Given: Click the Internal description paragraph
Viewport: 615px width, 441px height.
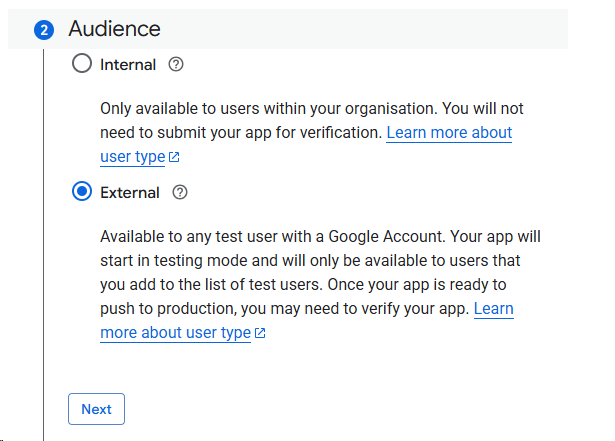Looking at the screenshot, I should tap(300, 120).
